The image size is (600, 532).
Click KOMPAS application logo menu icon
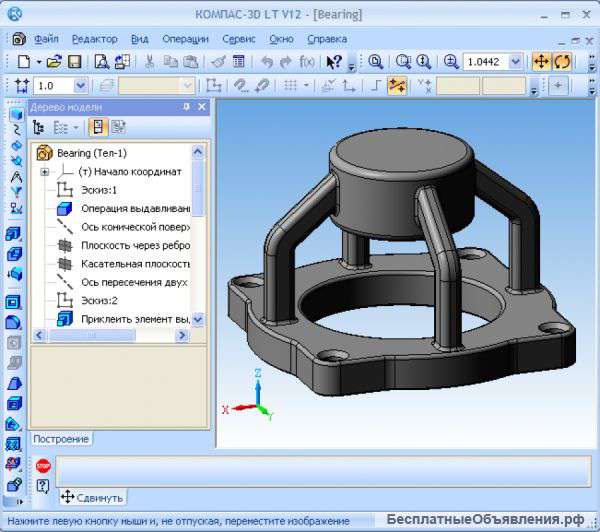point(14,14)
